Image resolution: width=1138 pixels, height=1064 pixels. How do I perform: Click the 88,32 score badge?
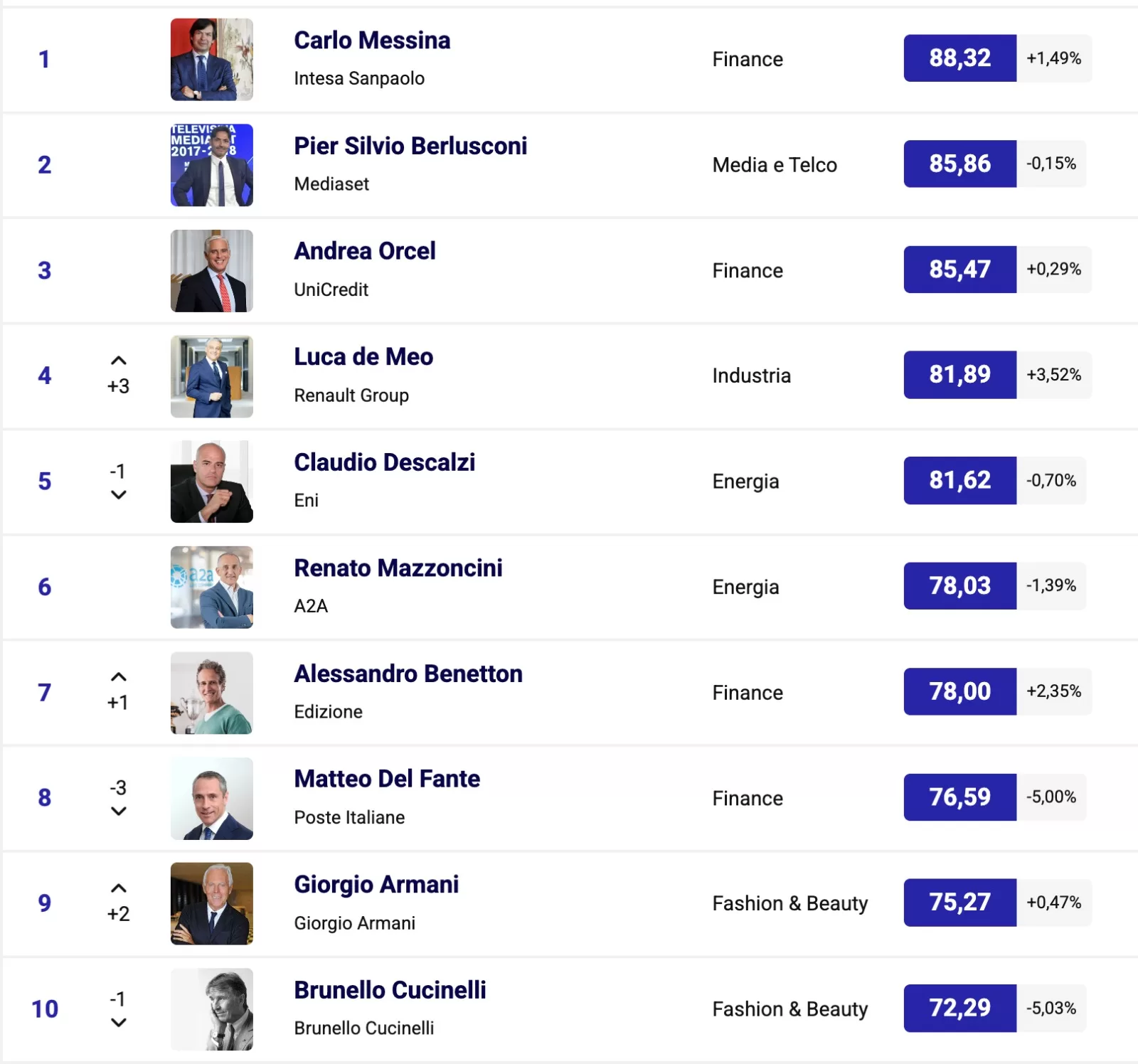(959, 58)
